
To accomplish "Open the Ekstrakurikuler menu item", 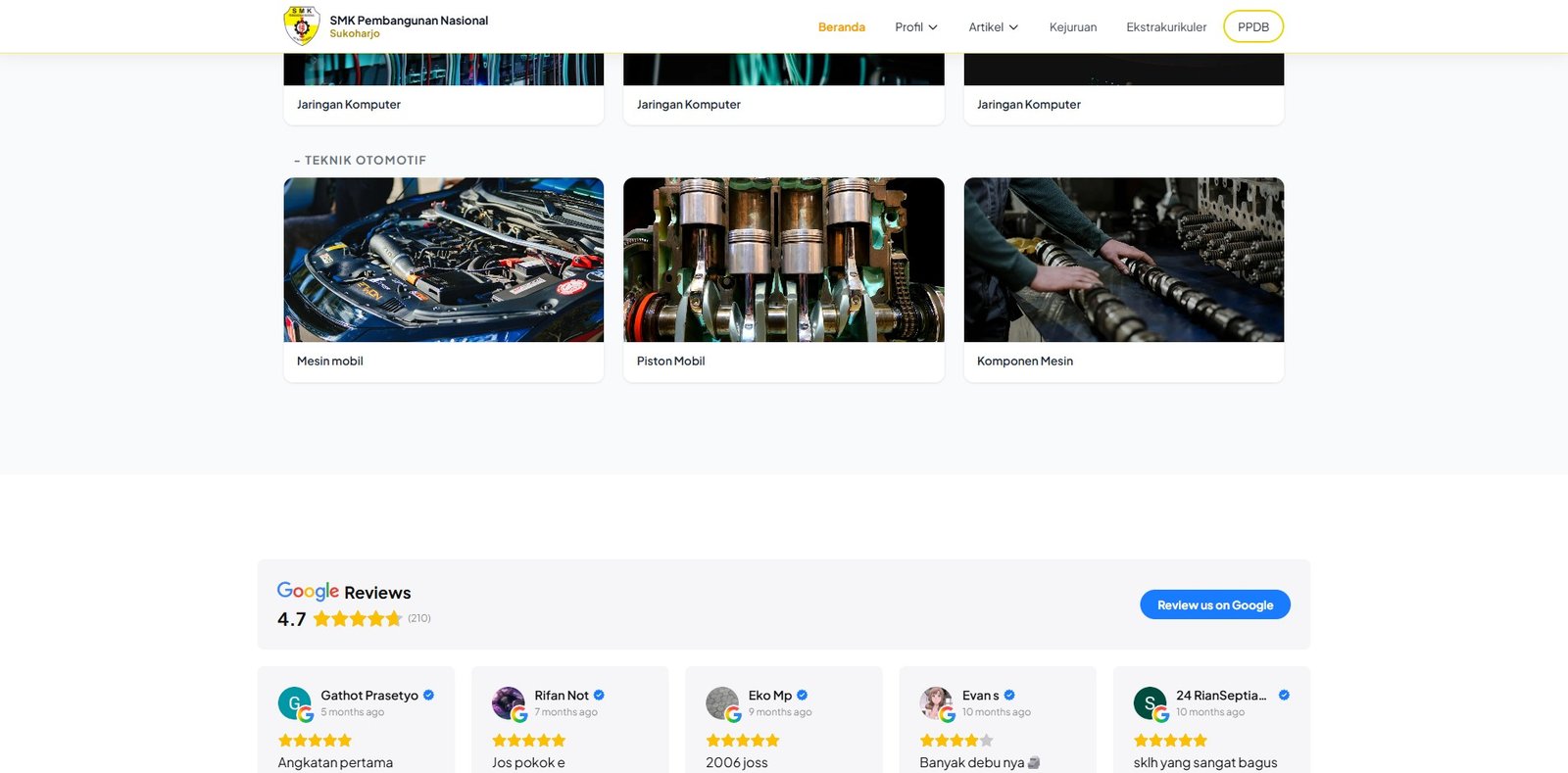I will point(1166,26).
